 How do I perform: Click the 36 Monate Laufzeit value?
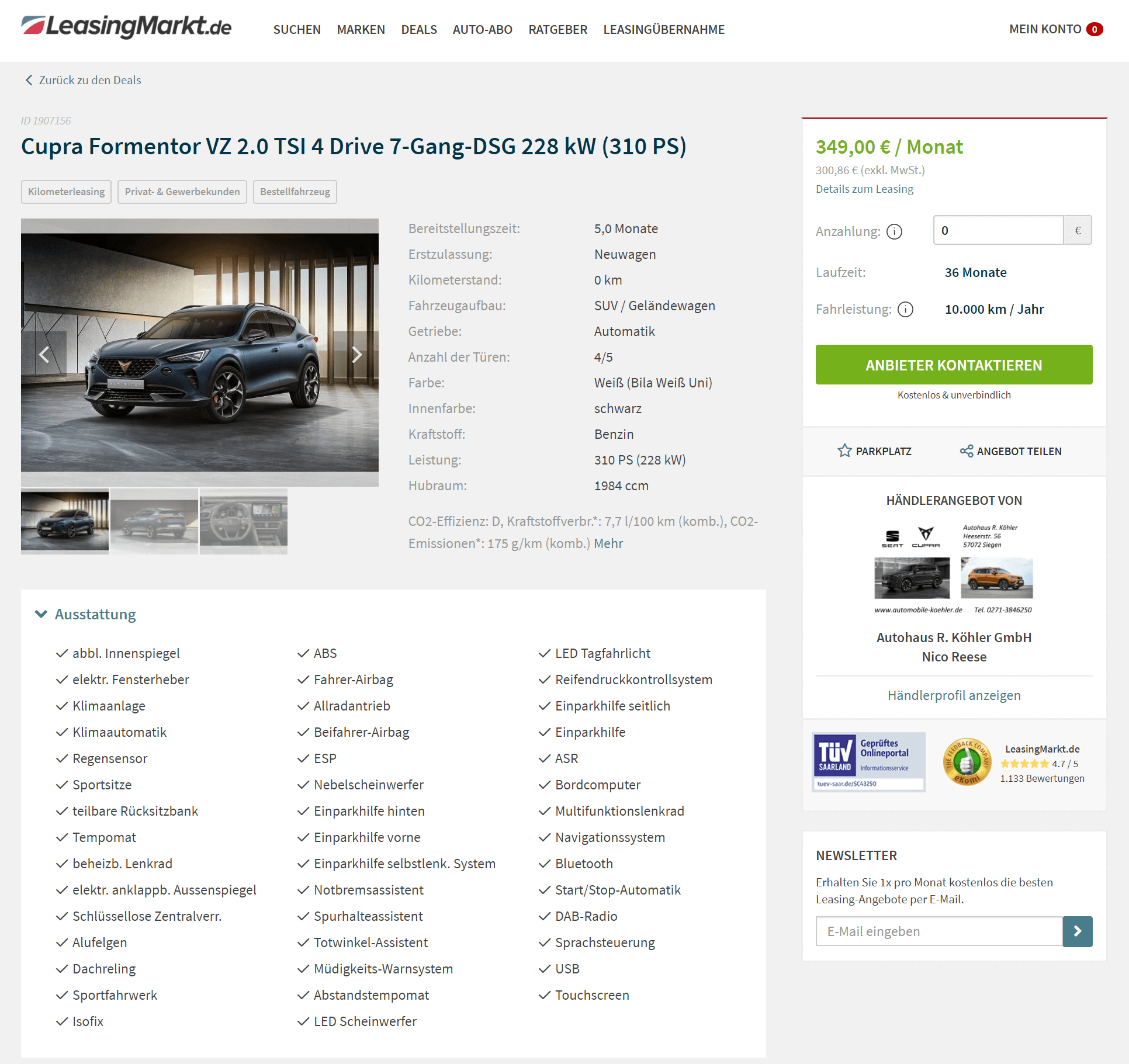975,272
